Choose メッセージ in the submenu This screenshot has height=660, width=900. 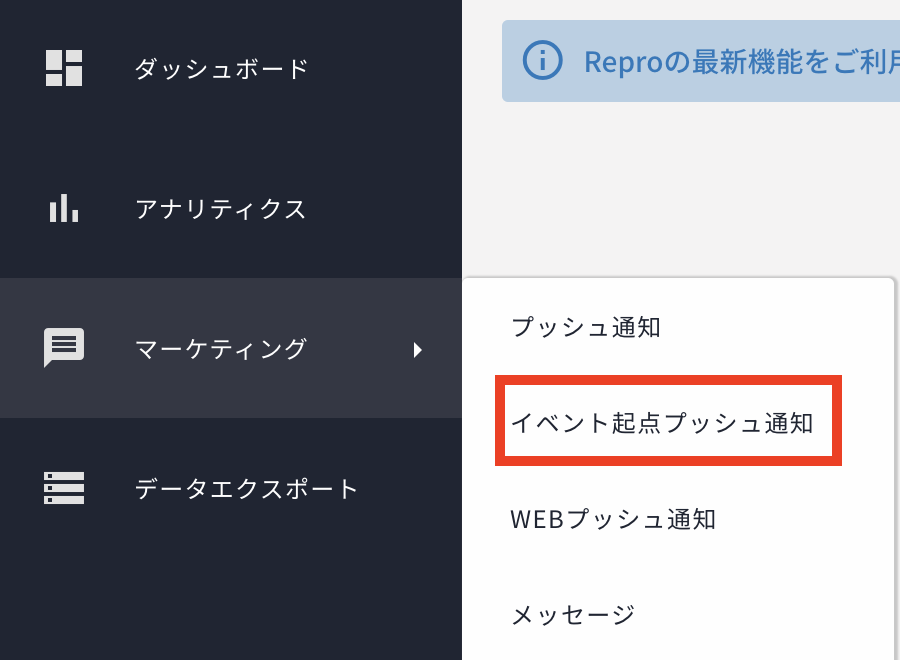(573, 614)
